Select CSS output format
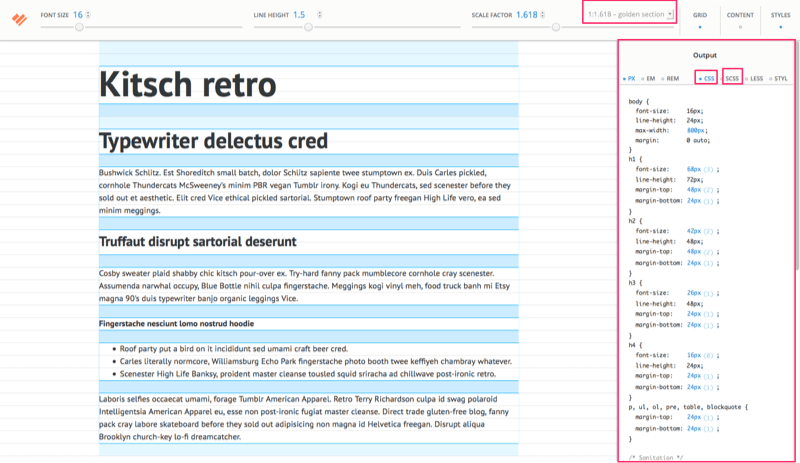The image size is (800, 463). coord(707,79)
